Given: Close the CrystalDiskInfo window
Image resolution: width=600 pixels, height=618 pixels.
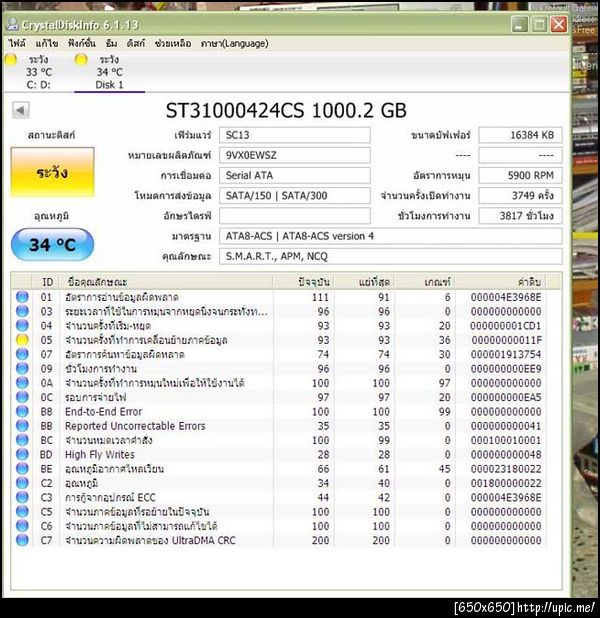Looking at the screenshot, I should 559,24.
